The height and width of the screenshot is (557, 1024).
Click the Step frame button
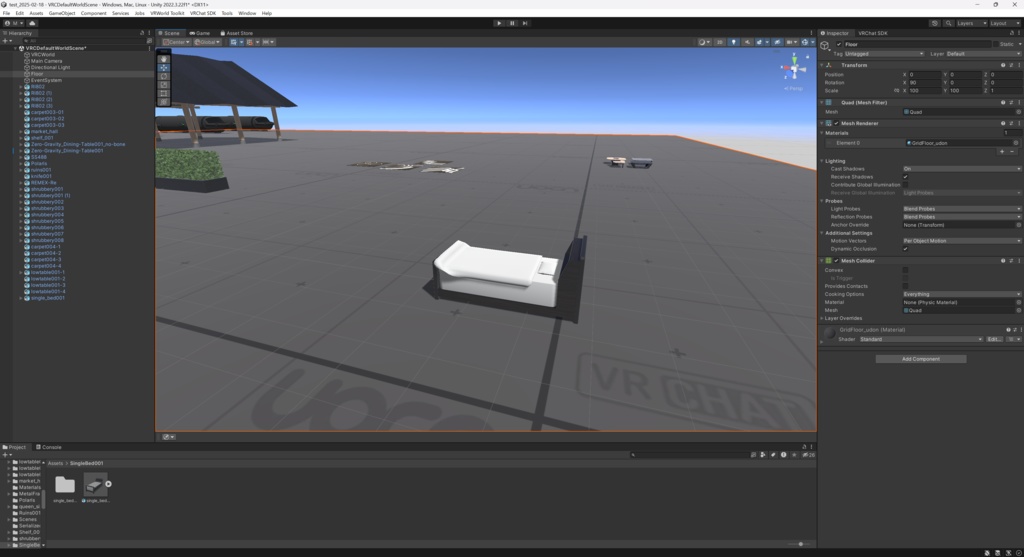pyautogui.click(x=525, y=23)
